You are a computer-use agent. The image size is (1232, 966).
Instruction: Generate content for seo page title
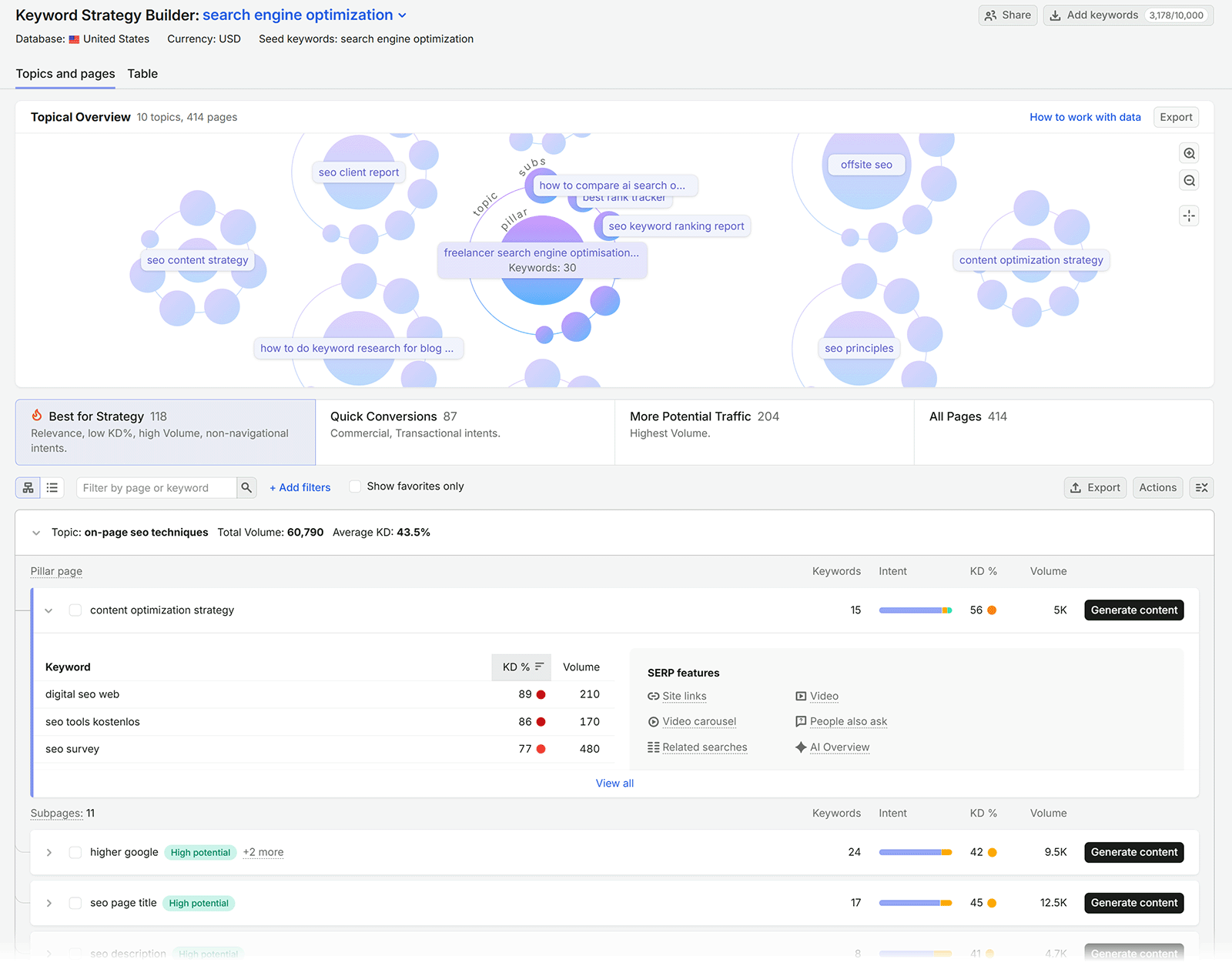[x=1133, y=904]
